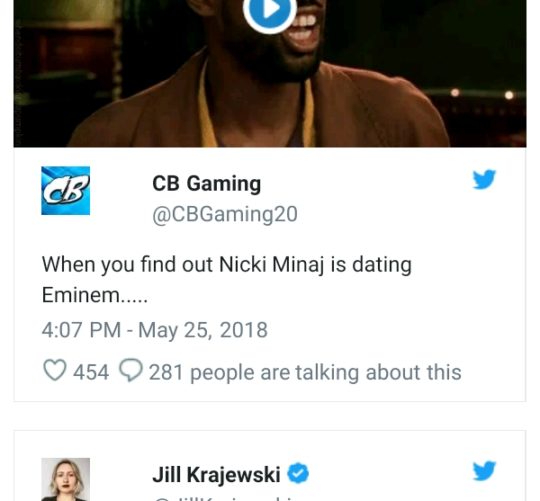Click the Jill Krajewski display name
Image resolution: width=540 pixels, height=501 pixels.
(216, 474)
